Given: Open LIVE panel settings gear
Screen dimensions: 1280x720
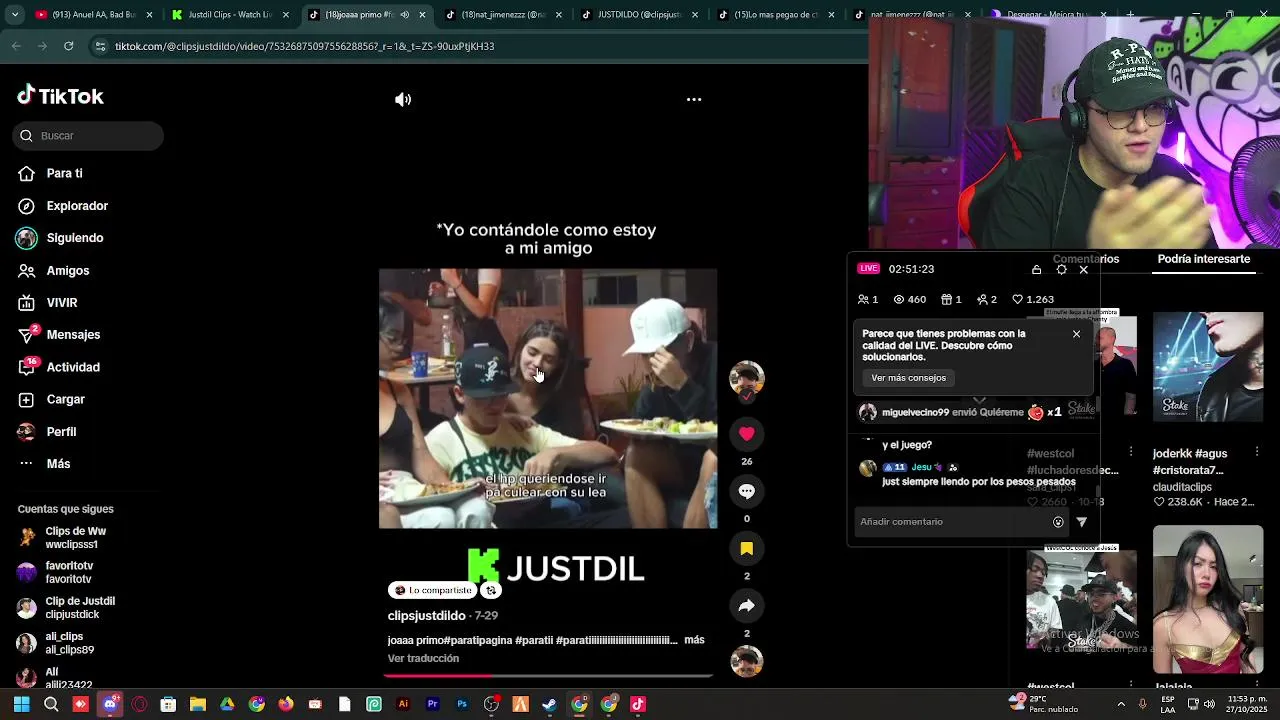Looking at the screenshot, I should [1061, 269].
